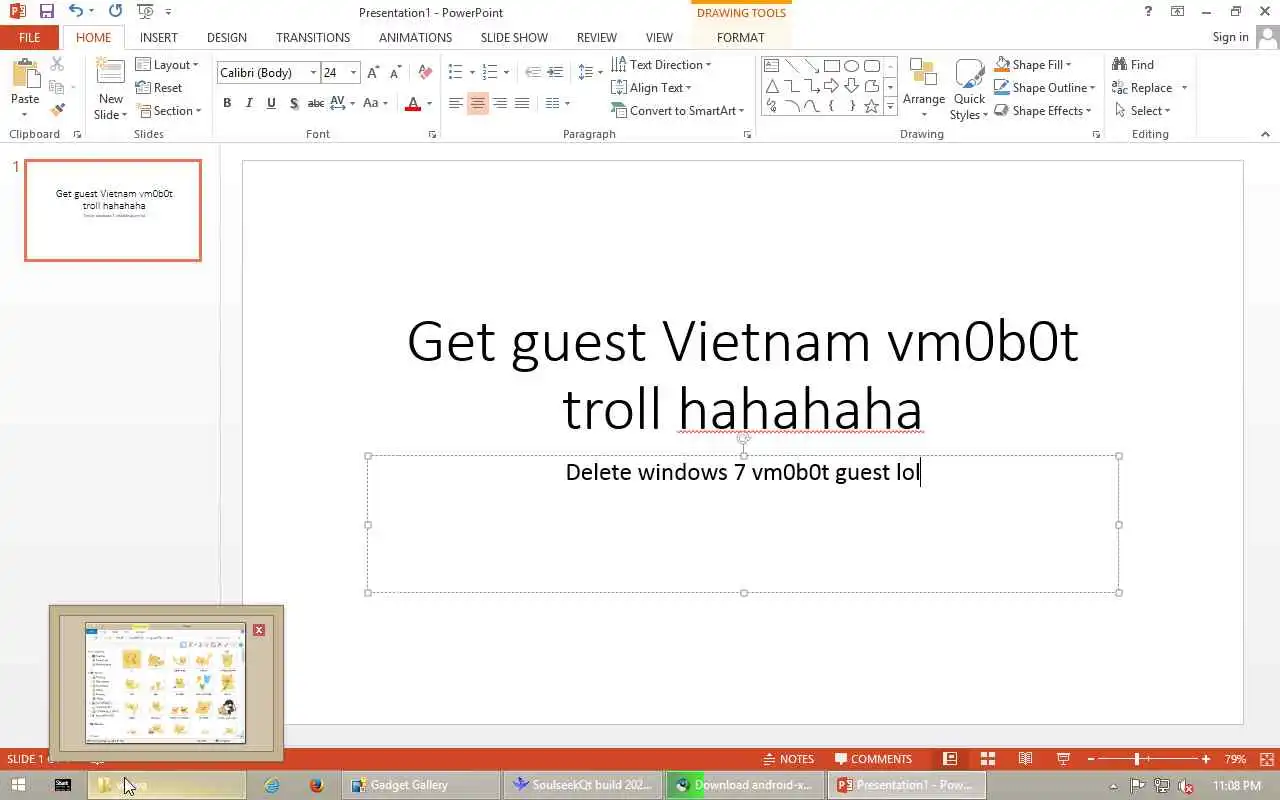1280x800 pixels.
Task: Close the File Explorer taskbar preview
Action: tap(259, 630)
